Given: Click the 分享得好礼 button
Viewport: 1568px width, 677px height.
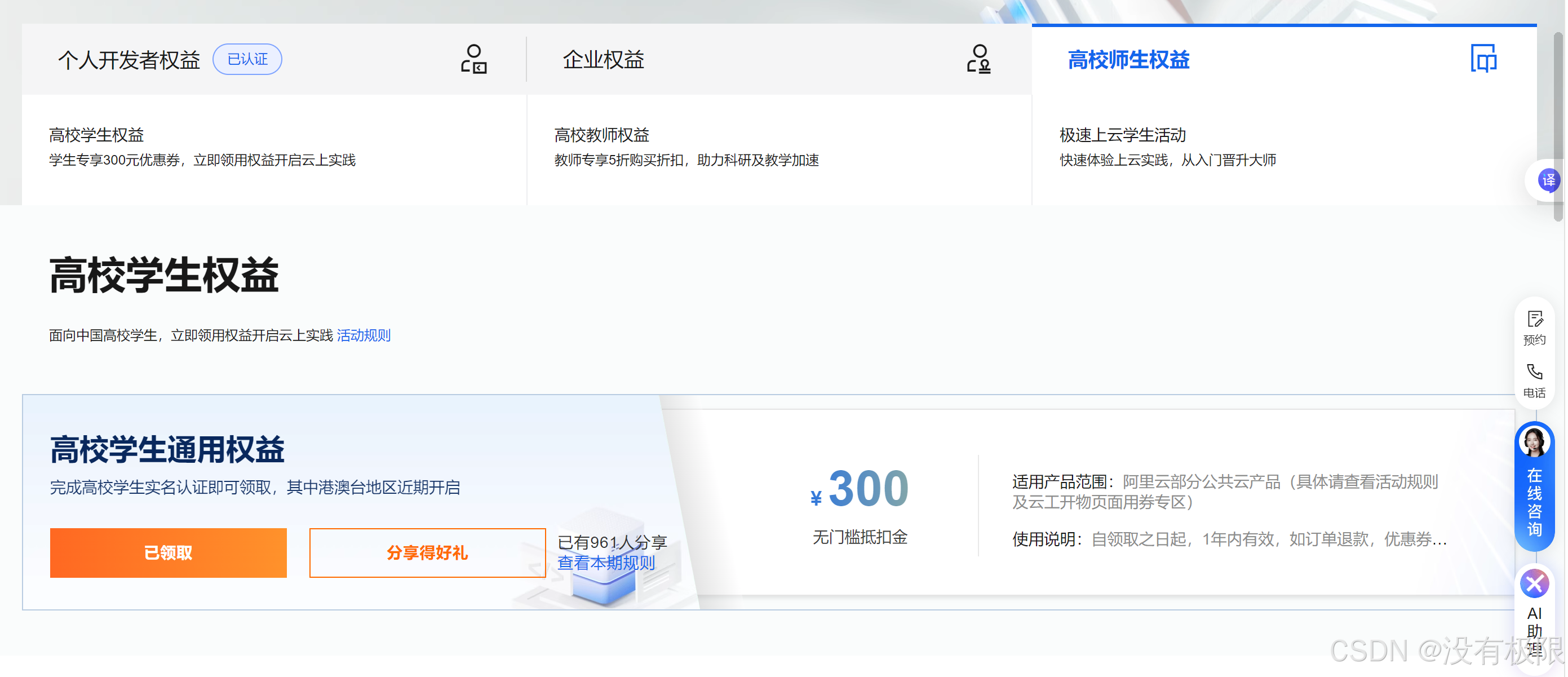Looking at the screenshot, I should tap(427, 552).
